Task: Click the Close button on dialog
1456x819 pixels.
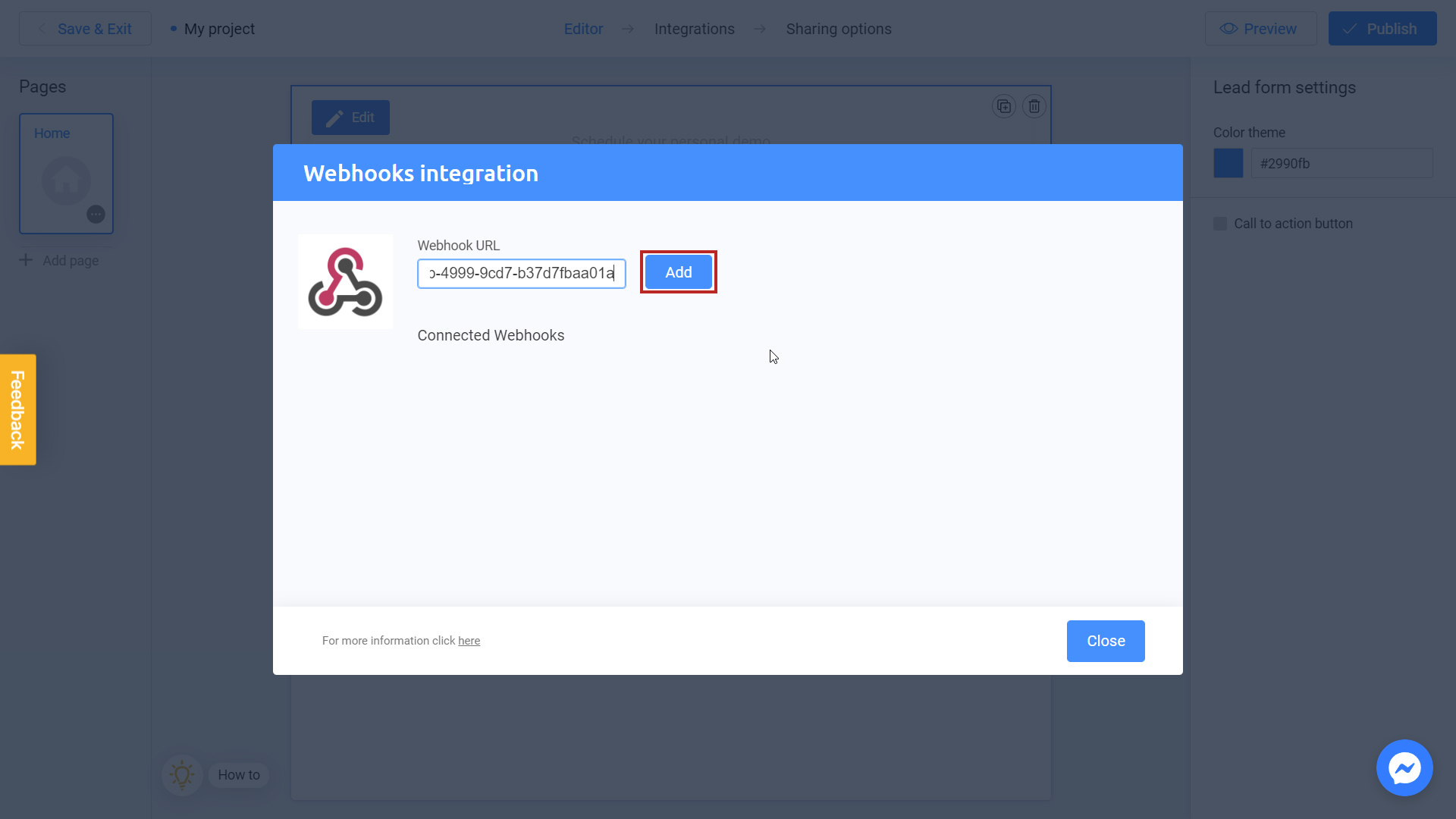Action: tap(1106, 641)
